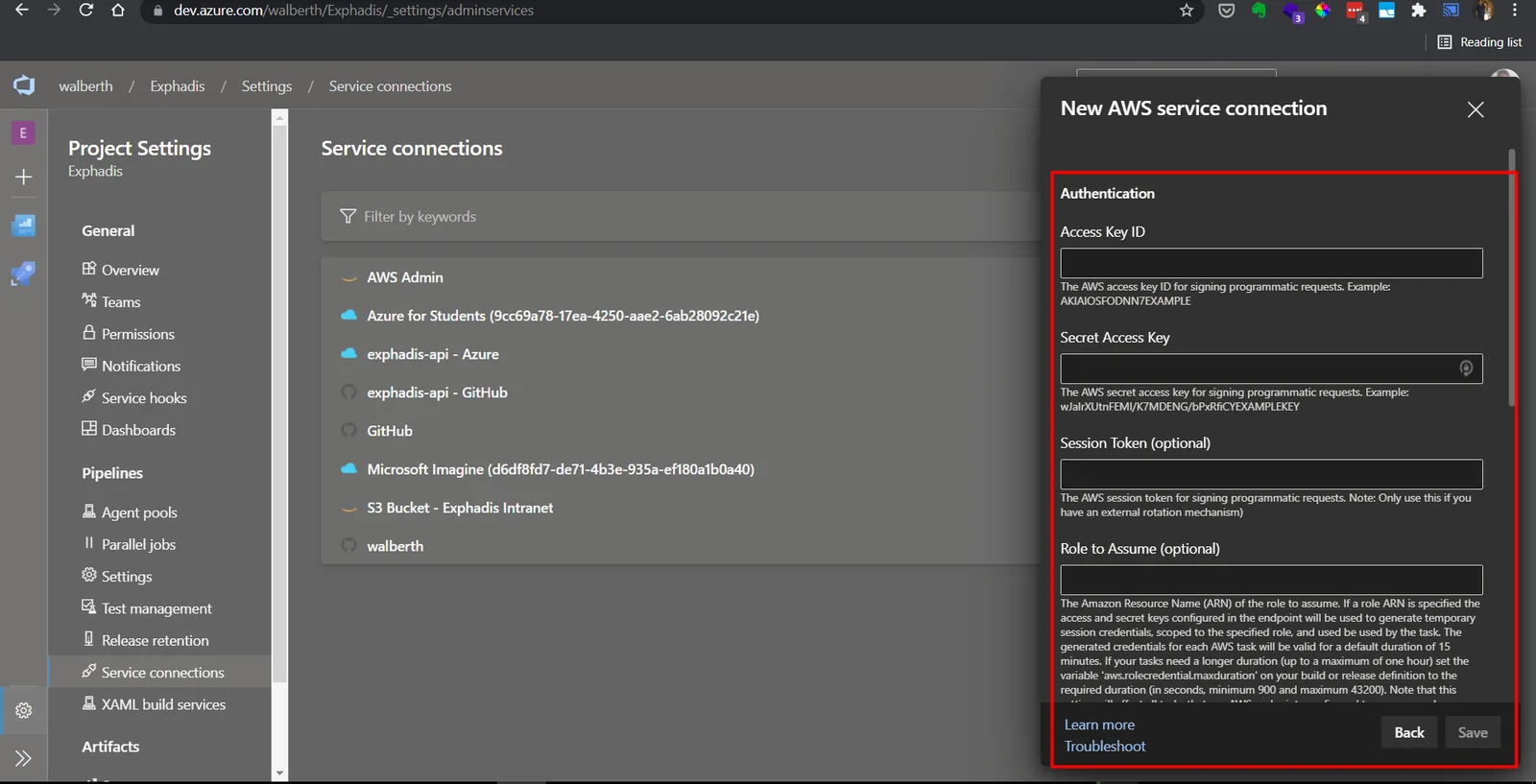Click the Exphadis breadcrumb
Screen dimensions: 1536x784
click(178, 86)
